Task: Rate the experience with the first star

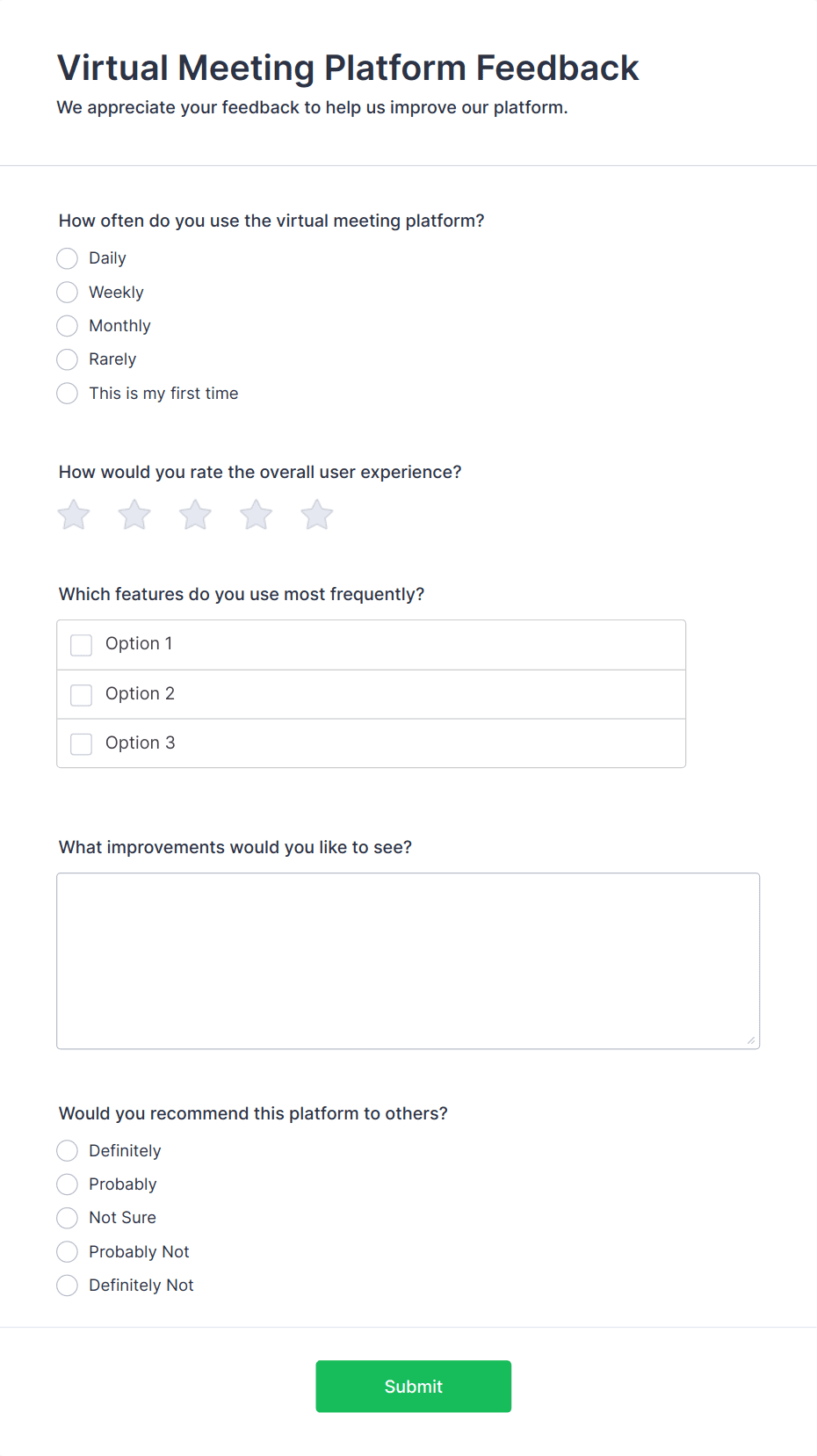Action: [x=74, y=515]
